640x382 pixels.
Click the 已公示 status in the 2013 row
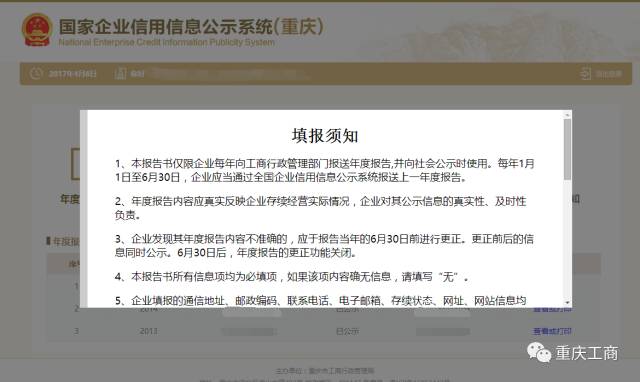coord(347,331)
